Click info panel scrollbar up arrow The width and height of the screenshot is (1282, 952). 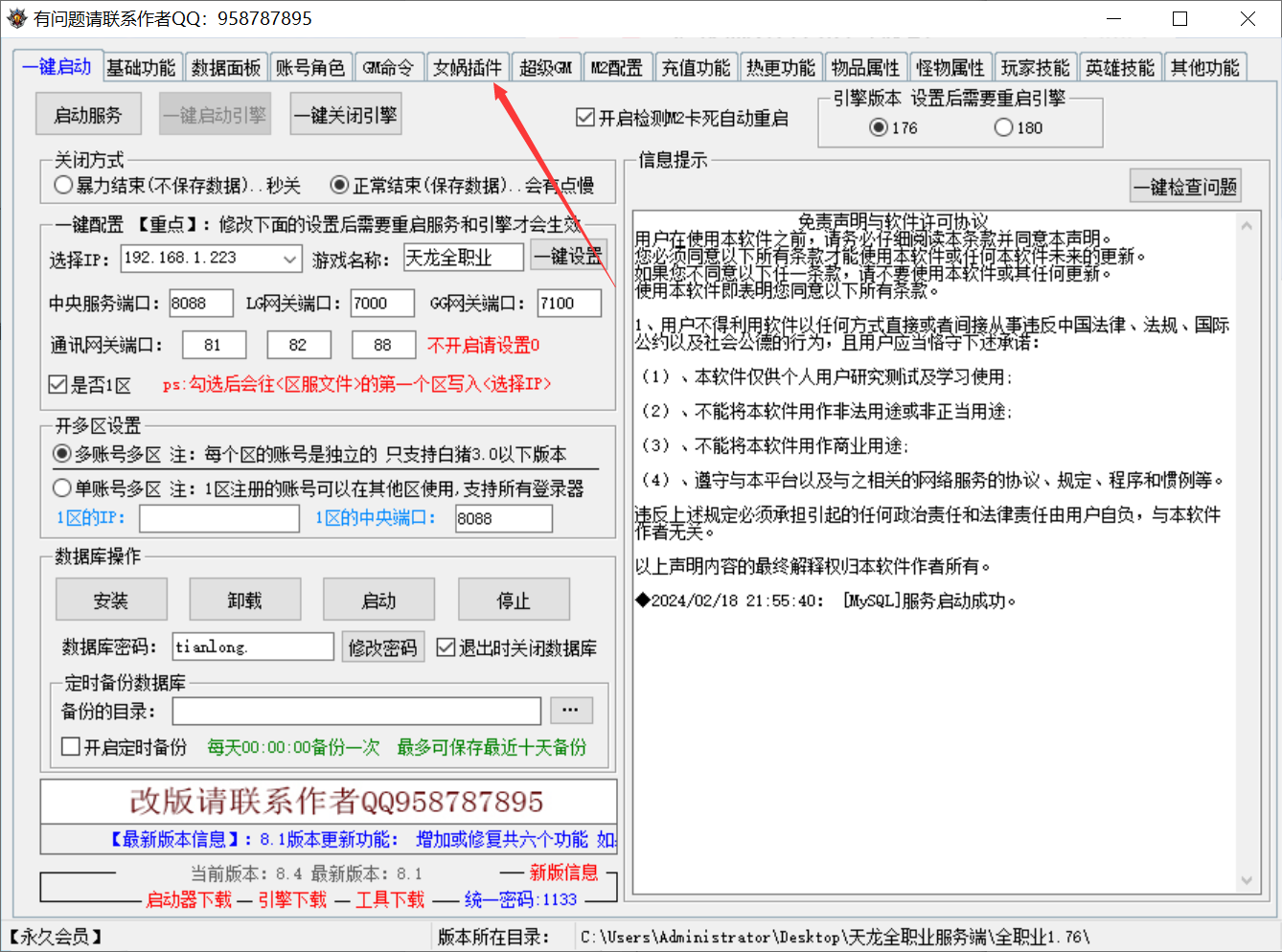(x=1247, y=226)
